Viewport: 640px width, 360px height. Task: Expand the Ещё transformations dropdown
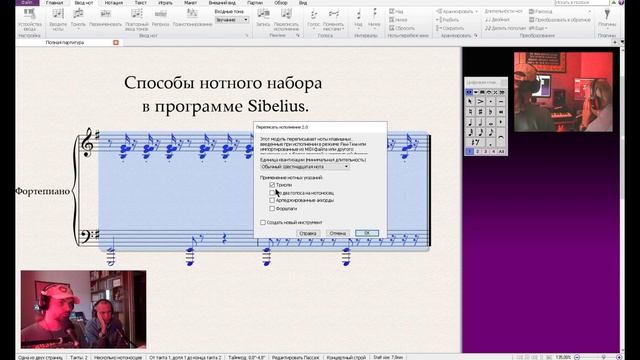click(546, 28)
